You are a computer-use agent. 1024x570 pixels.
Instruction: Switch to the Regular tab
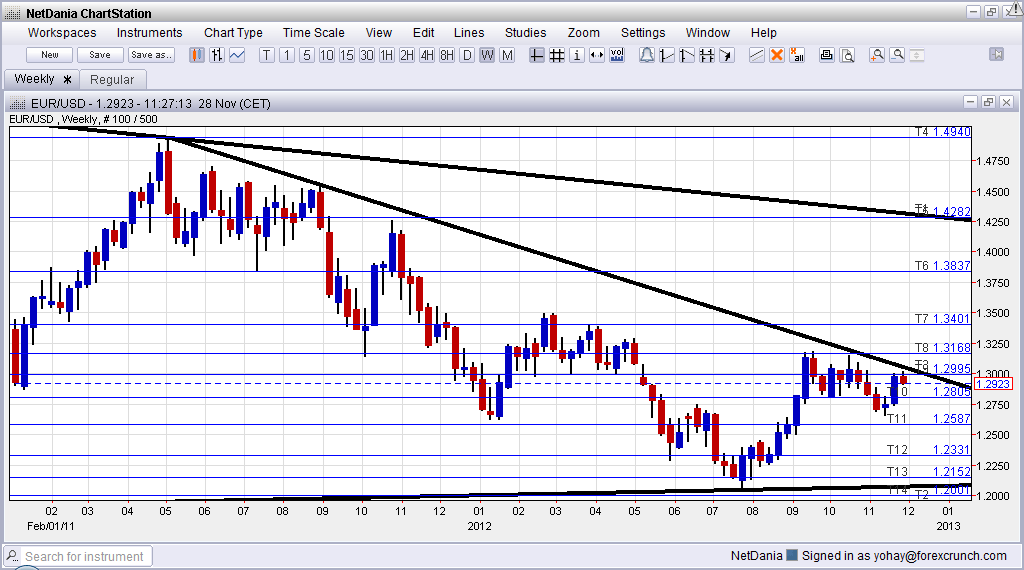pyautogui.click(x=112, y=79)
